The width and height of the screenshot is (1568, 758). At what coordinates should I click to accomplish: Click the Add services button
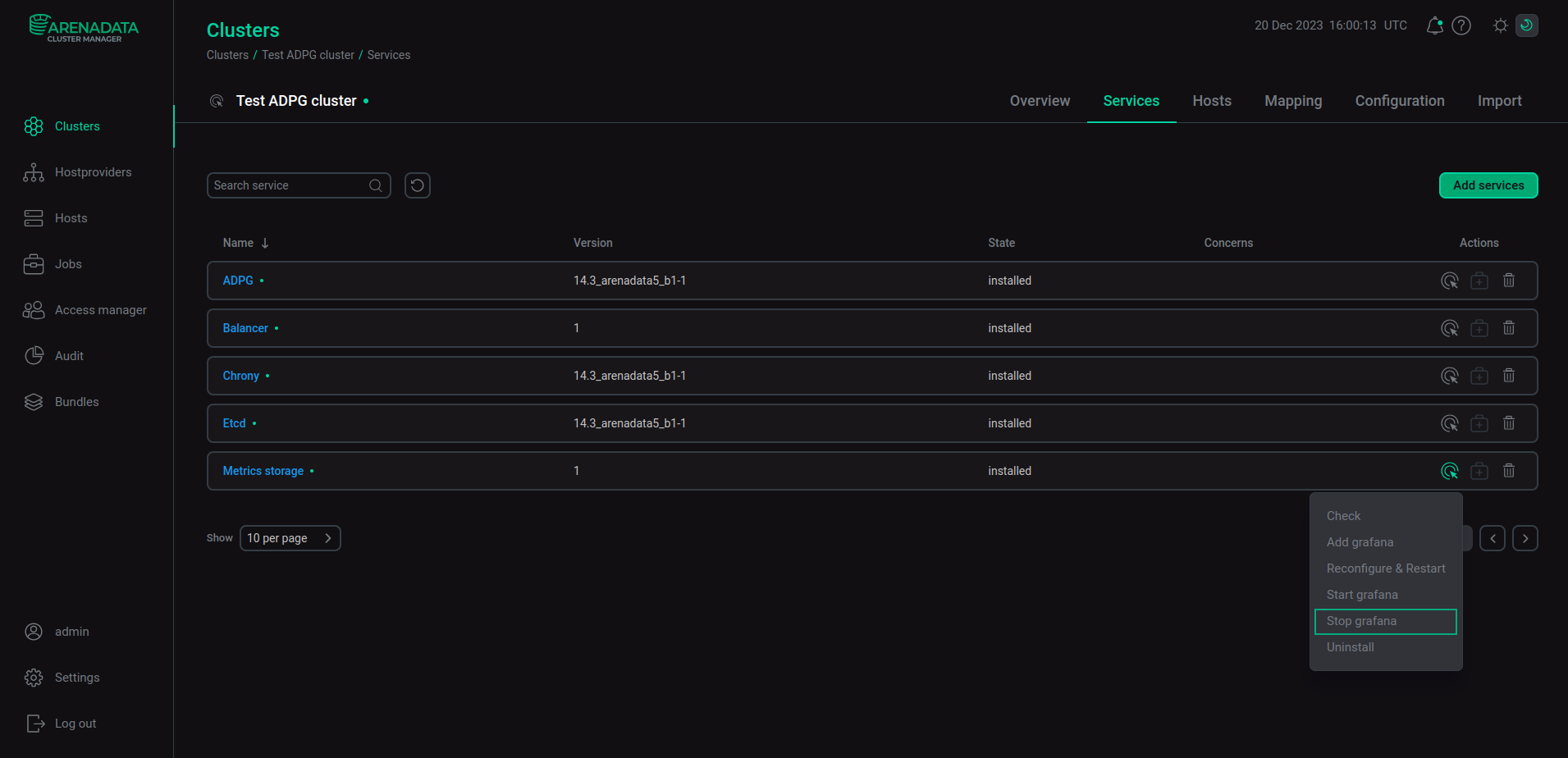tap(1488, 185)
